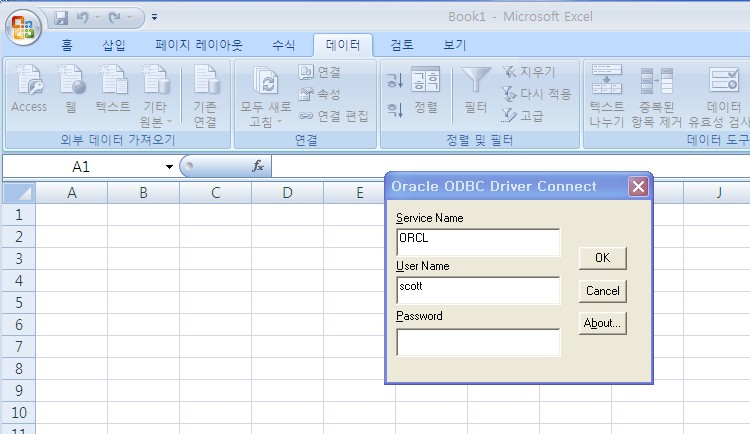
Task: Click the About... button
Action: [x=603, y=323]
